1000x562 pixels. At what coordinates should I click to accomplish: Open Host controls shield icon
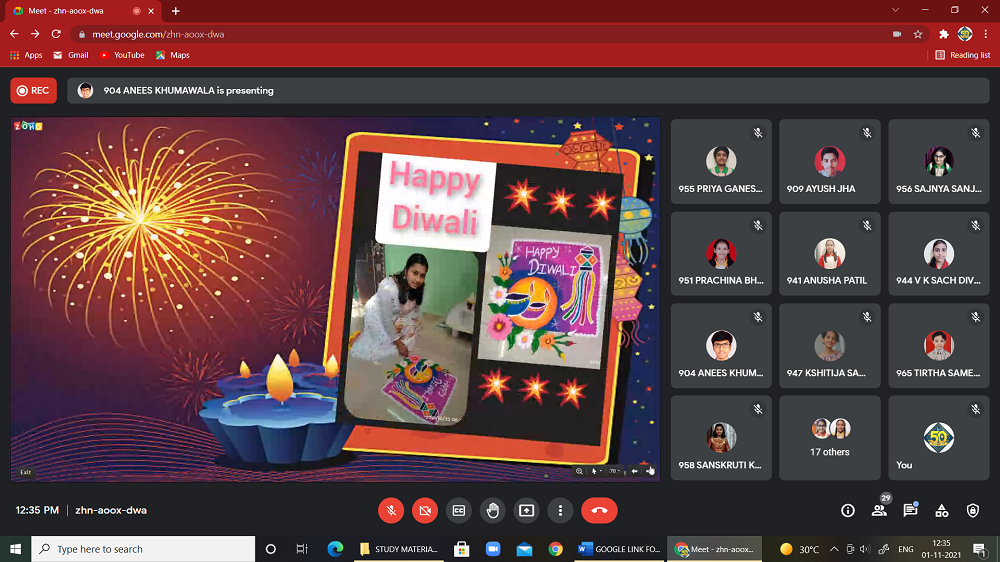tap(973, 510)
